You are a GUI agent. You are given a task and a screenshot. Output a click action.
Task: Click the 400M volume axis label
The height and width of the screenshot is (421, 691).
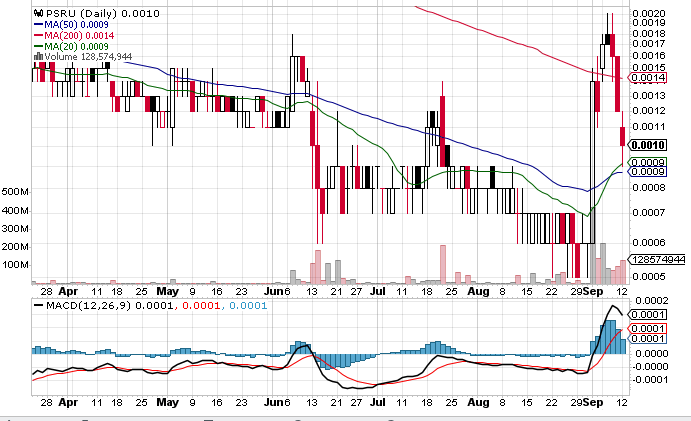point(15,210)
